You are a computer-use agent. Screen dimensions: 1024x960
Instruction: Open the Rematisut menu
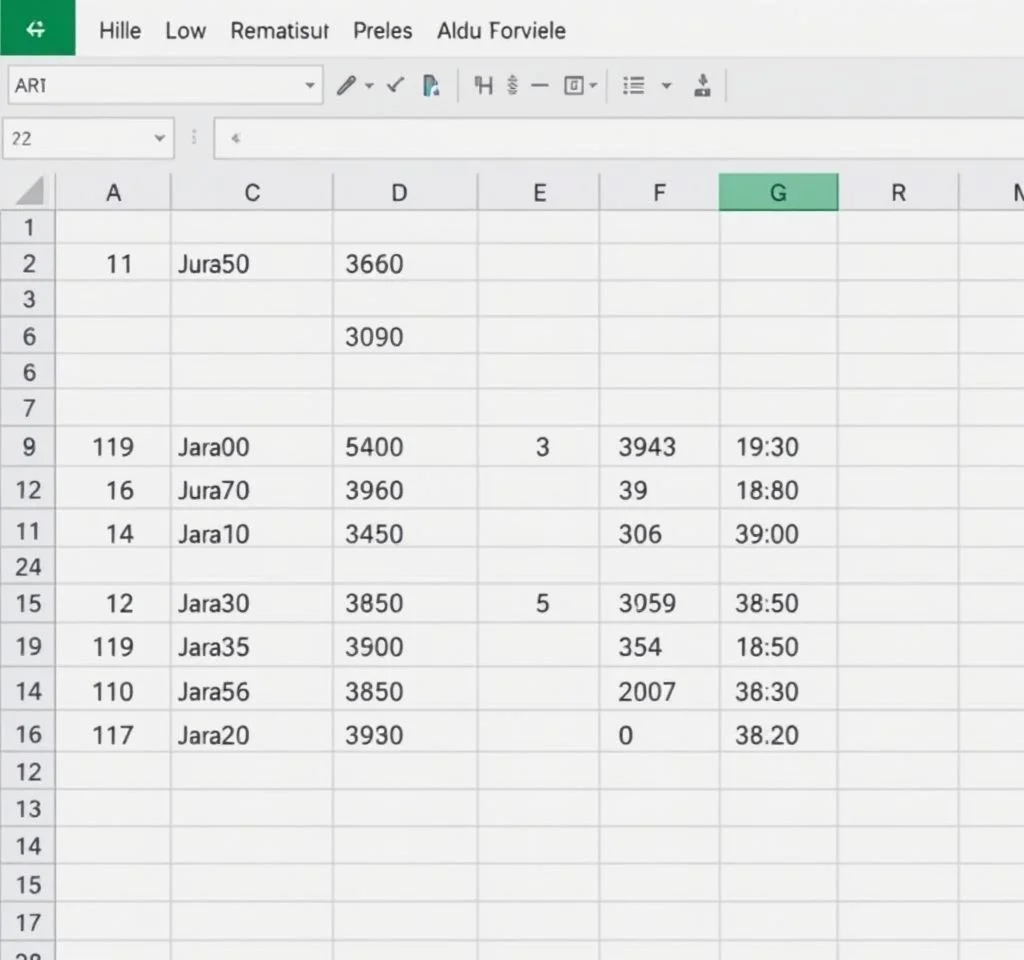pyautogui.click(x=279, y=31)
